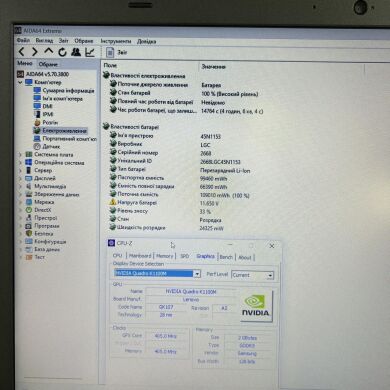This screenshot has height=390, width=390.
Task: Select the Електроживлення tree item
Action: 64,130
